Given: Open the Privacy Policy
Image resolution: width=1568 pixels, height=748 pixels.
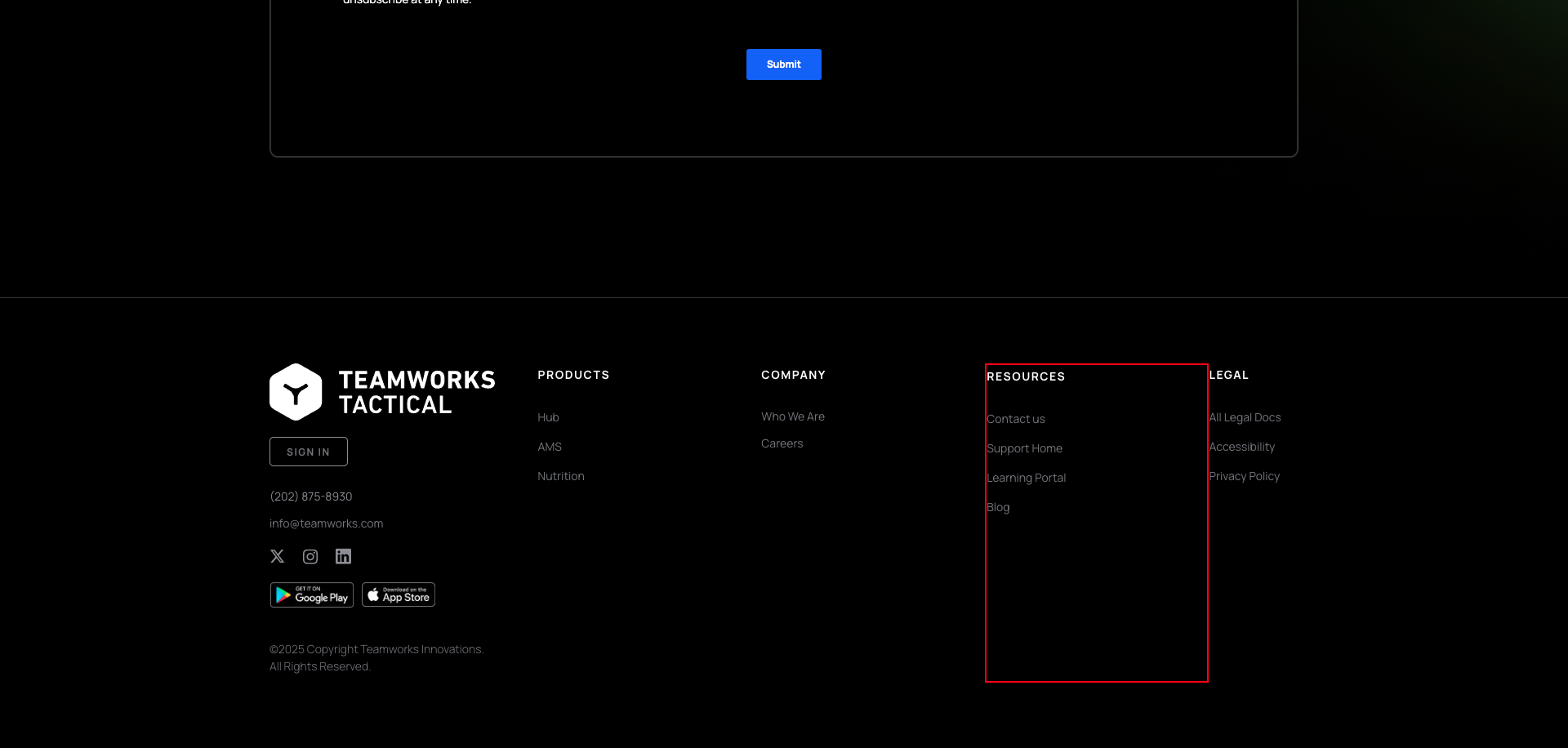Looking at the screenshot, I should click(1244, 476).
